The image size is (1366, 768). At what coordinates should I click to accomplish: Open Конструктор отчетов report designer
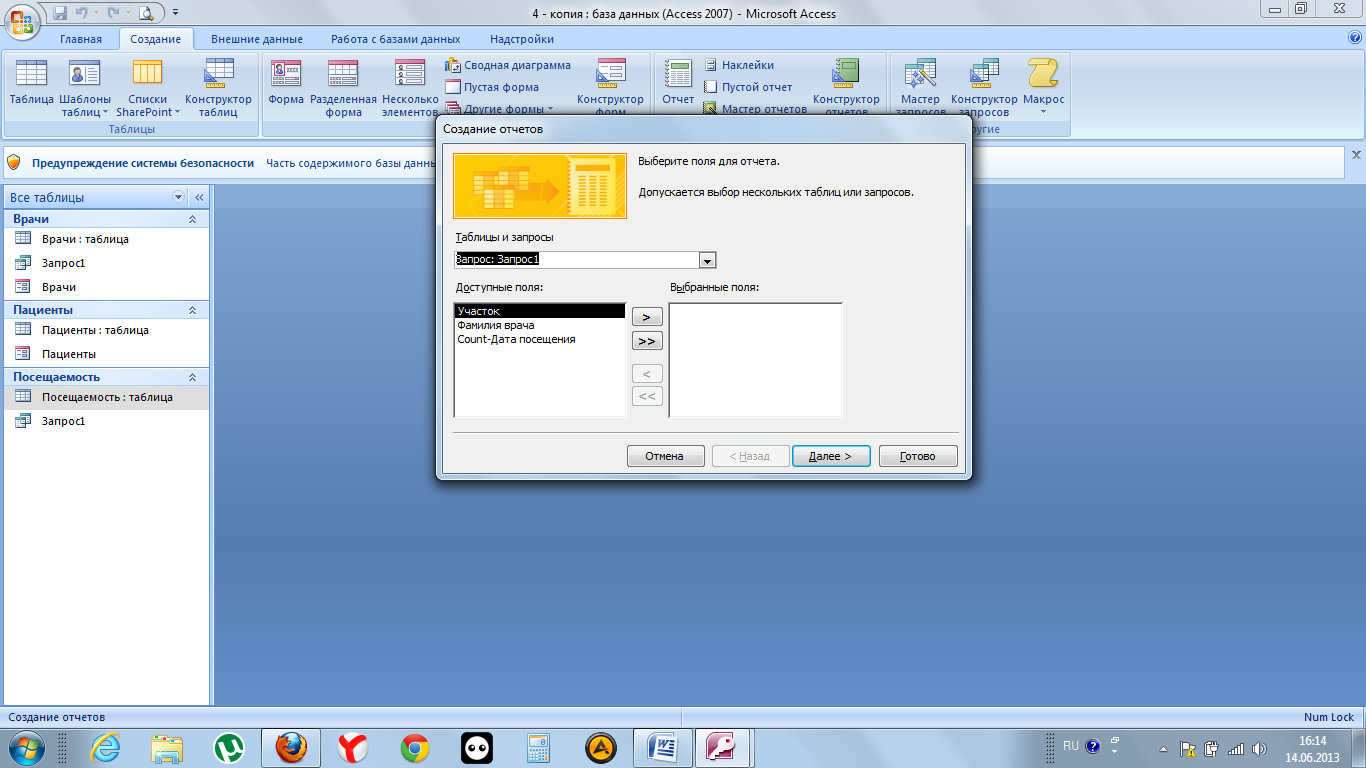coord(846,87)
